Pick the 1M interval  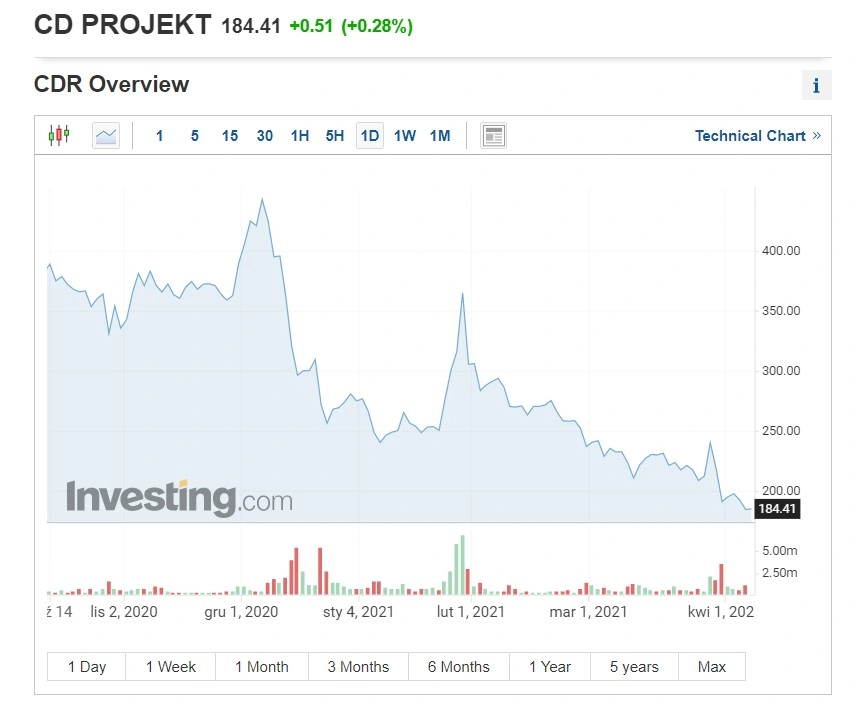(x=440, y=136)
